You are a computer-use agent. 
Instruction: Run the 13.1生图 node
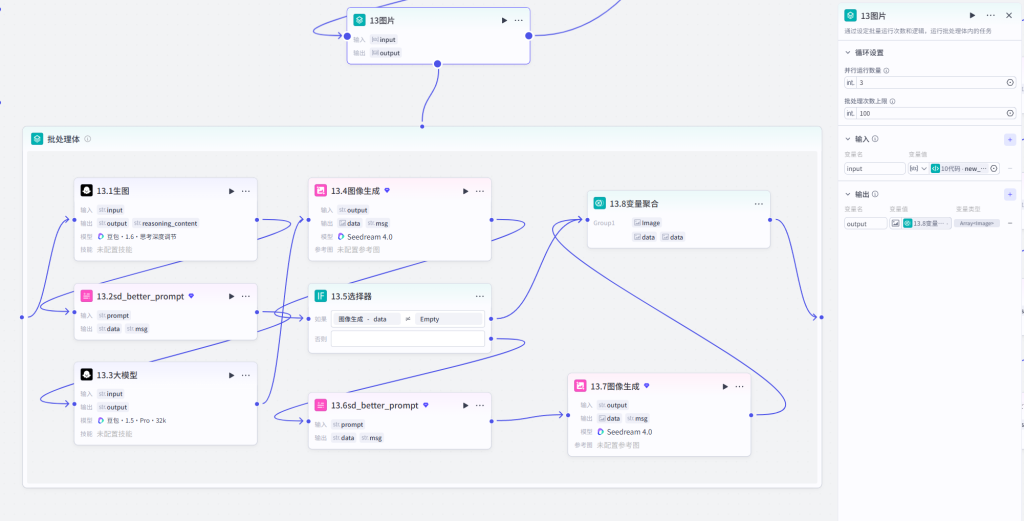coord(231,191)
